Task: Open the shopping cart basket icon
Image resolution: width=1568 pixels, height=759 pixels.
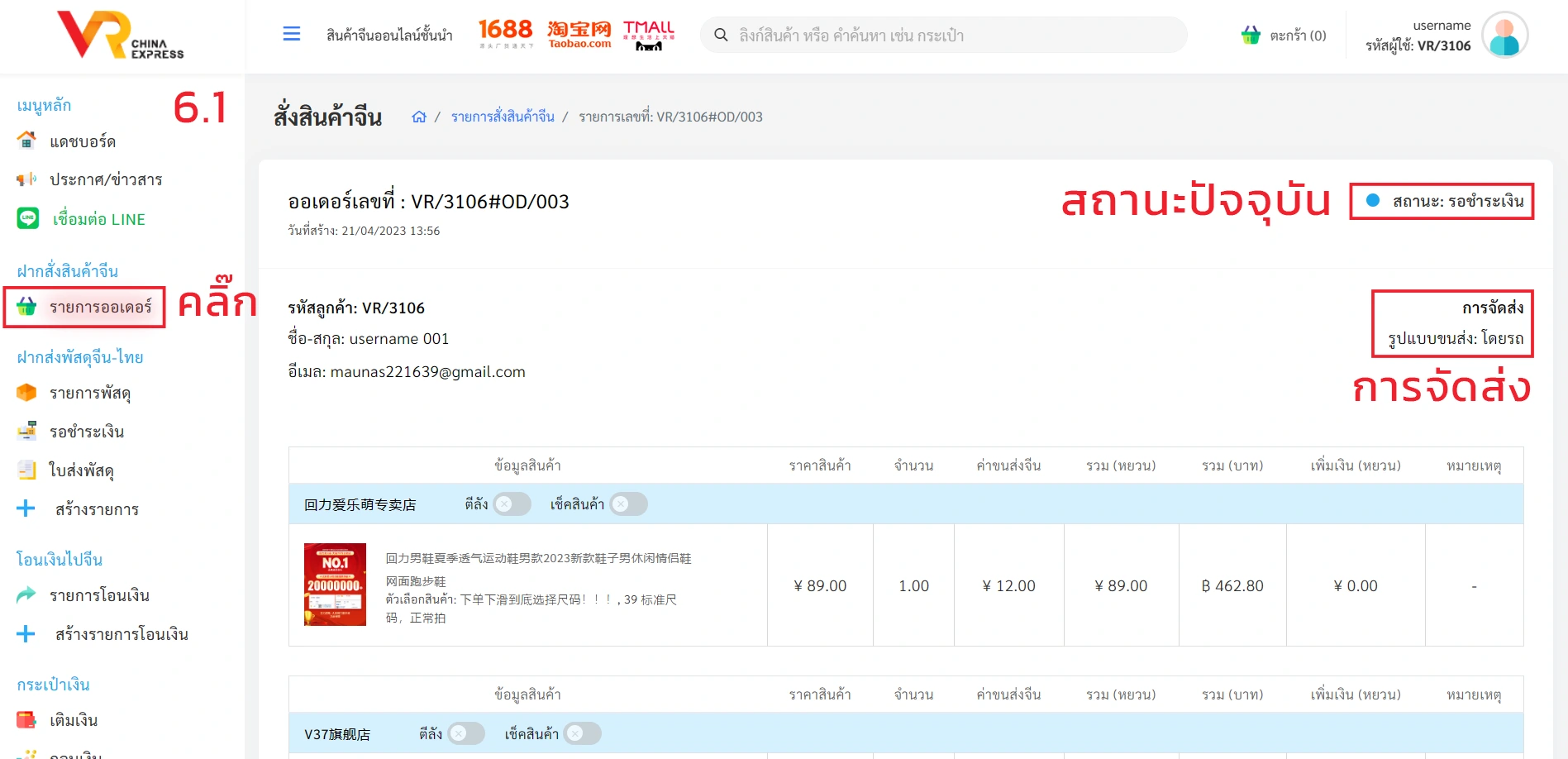Action: coord(1251,35)
